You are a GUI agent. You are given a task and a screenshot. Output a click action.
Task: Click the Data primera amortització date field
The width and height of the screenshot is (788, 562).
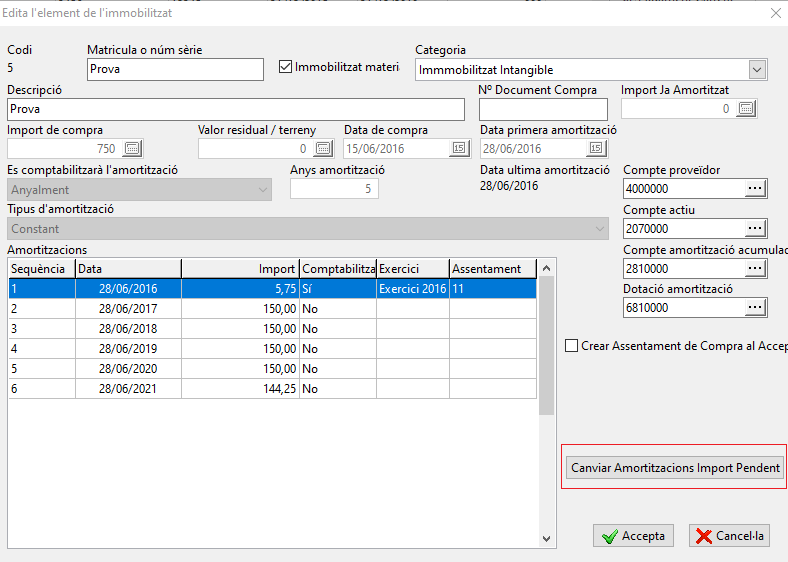coord(534,149)
